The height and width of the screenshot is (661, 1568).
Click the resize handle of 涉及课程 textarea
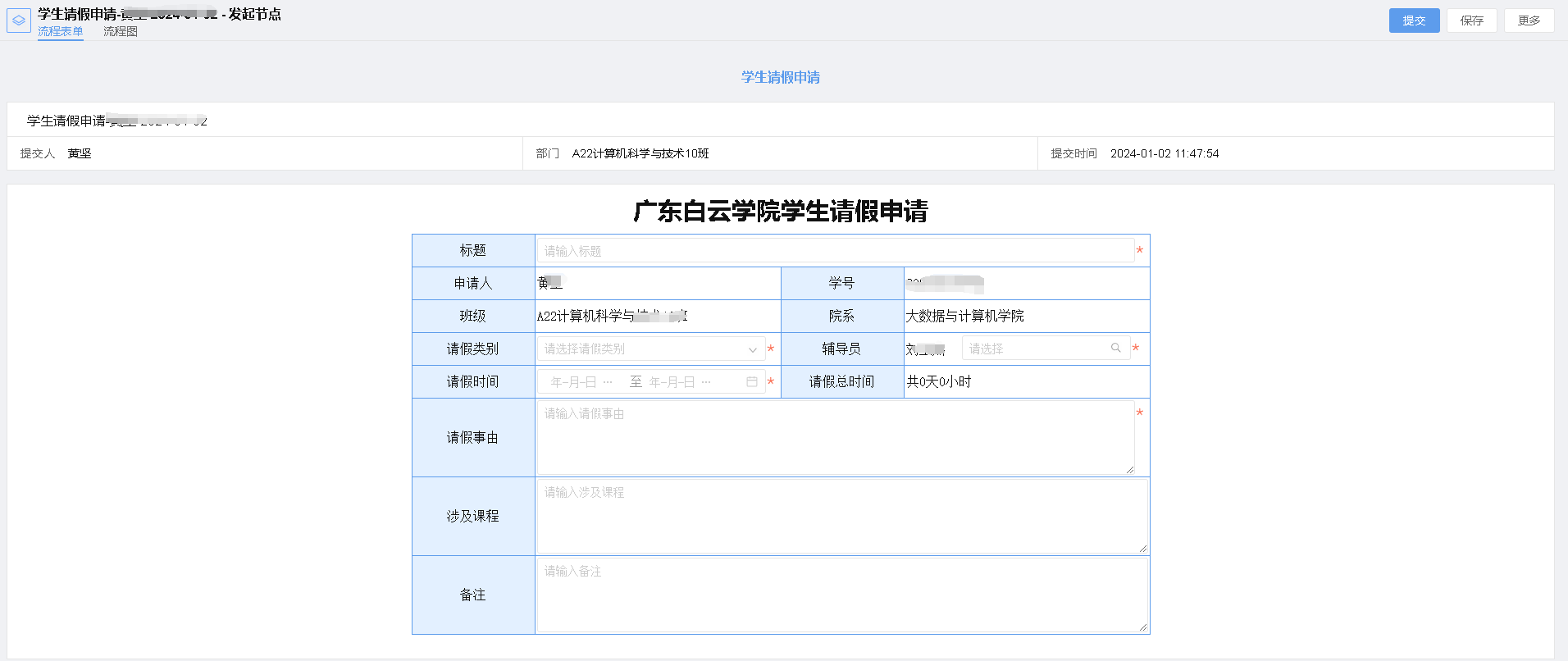[x=1142, y=549]
